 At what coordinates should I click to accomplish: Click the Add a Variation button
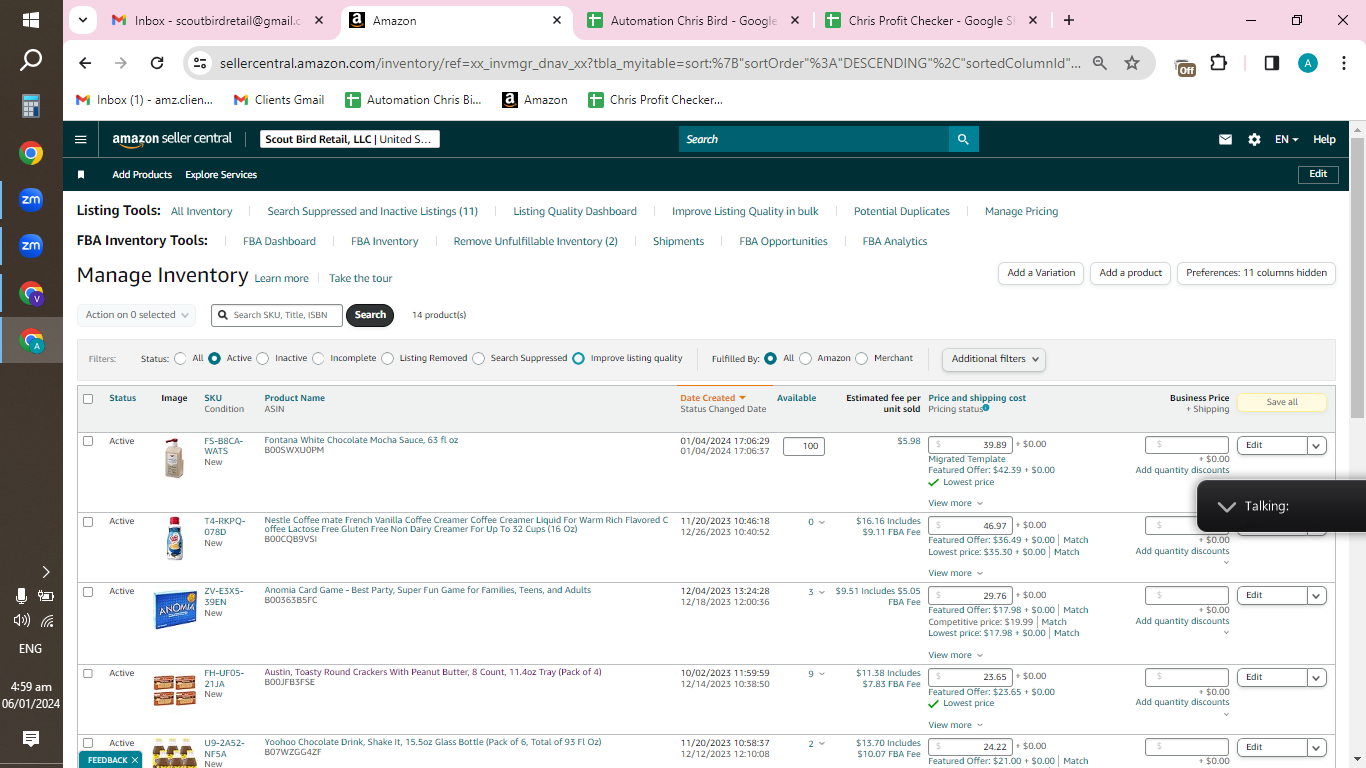click(1041, 273)
